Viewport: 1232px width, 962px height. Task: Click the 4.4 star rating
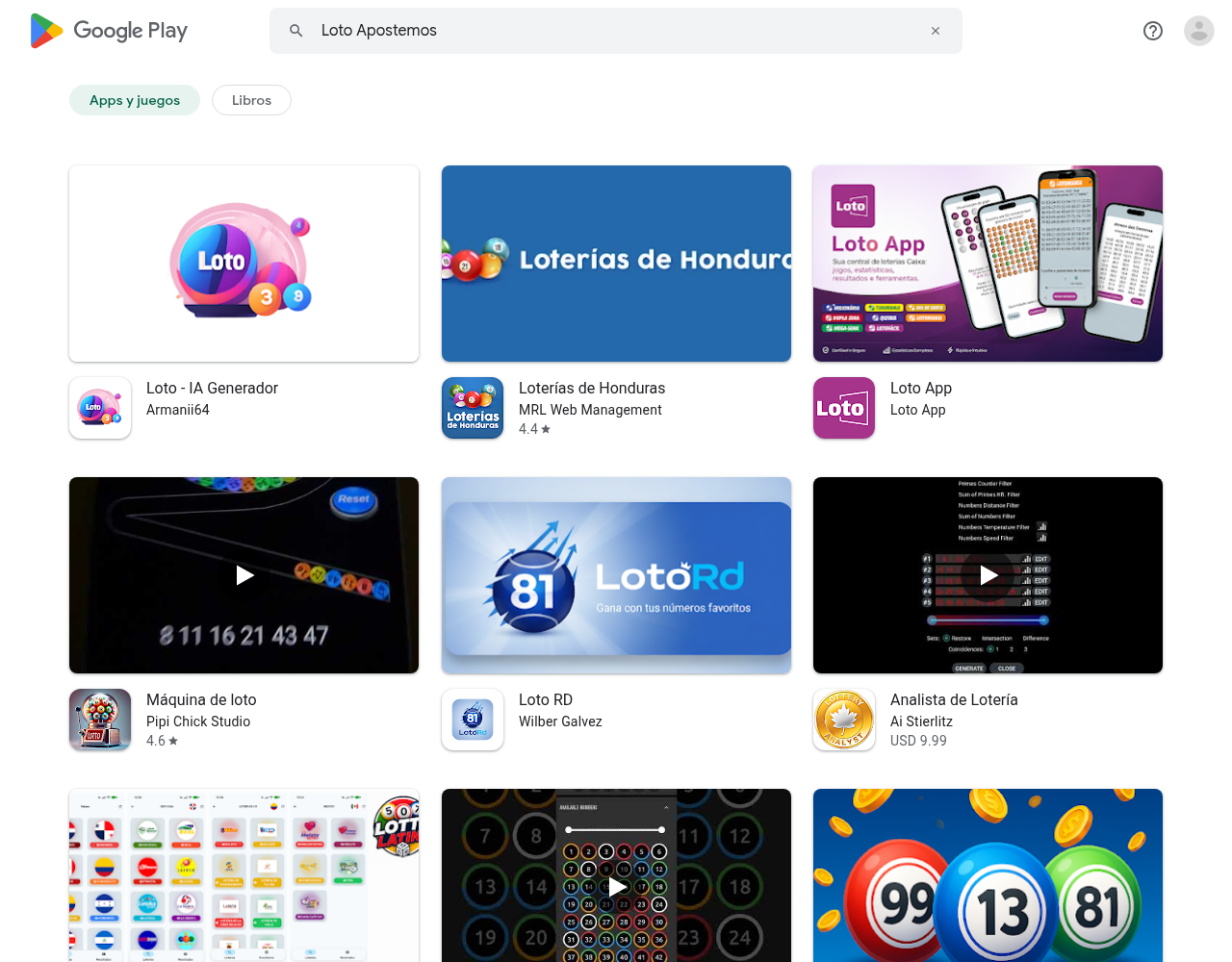[534, 429]
